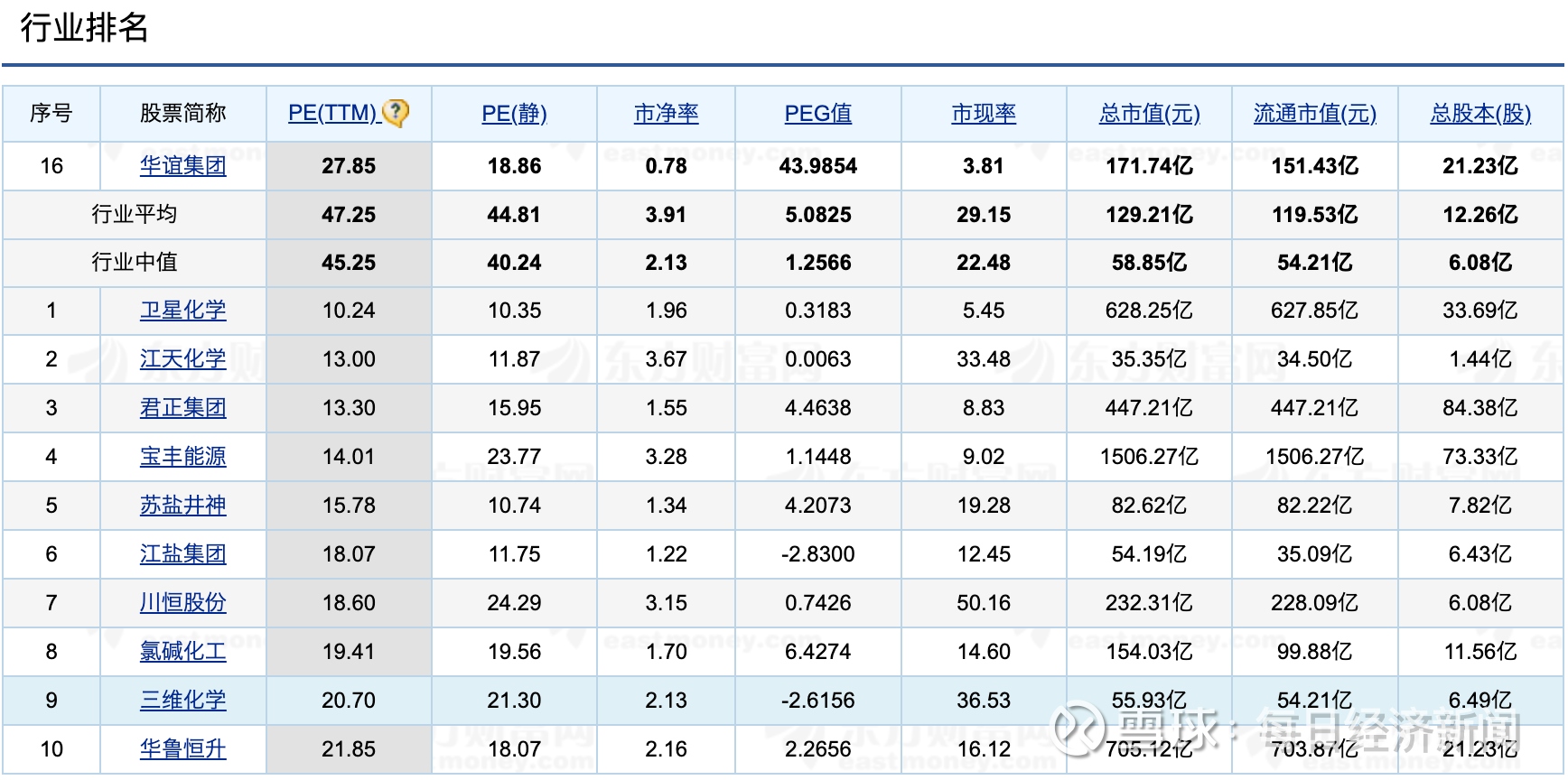
Task: Select the 行业中值 row label
Action: point(135,263)
